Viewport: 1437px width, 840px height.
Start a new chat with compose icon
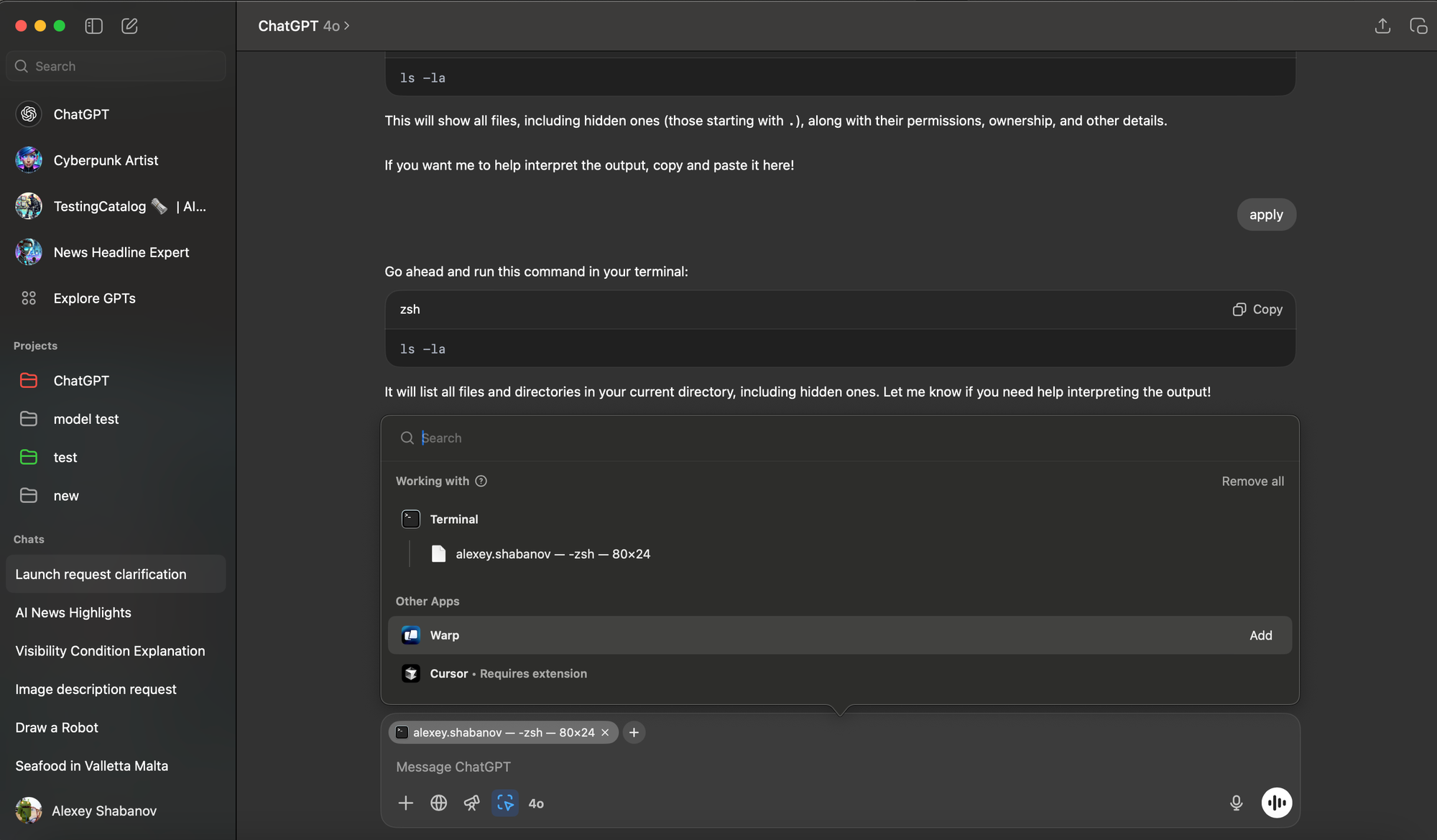click(129, 26)
